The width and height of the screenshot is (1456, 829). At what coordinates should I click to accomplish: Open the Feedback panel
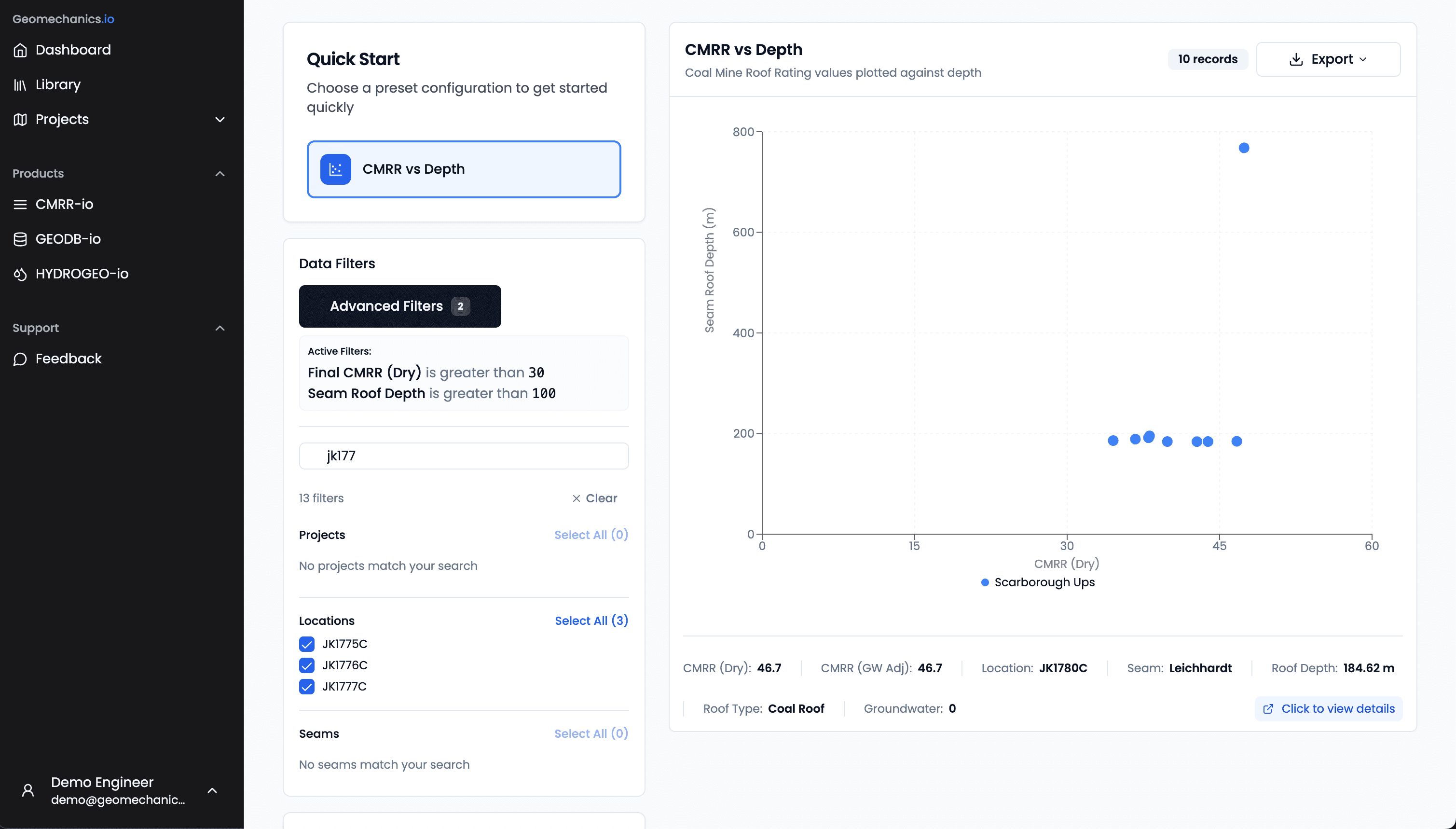[x=68, y=359]
